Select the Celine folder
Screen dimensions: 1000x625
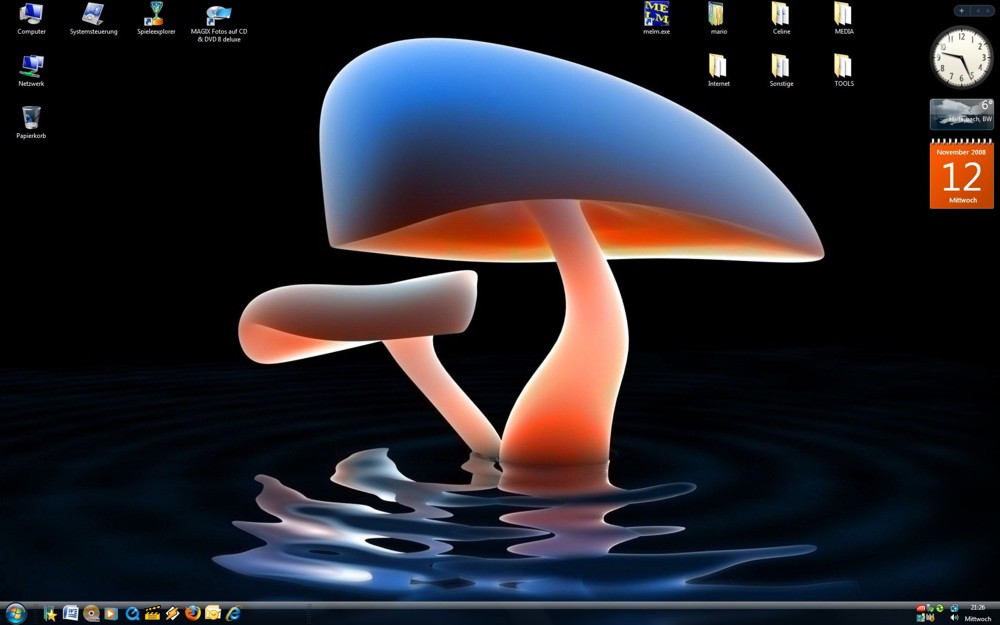coord(781,15)
